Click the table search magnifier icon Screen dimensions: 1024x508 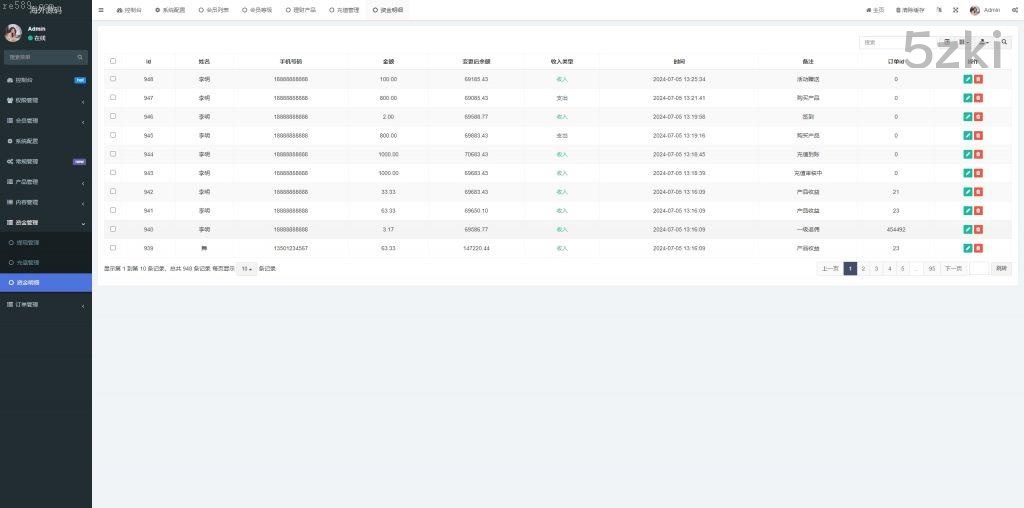(1005, 42)
